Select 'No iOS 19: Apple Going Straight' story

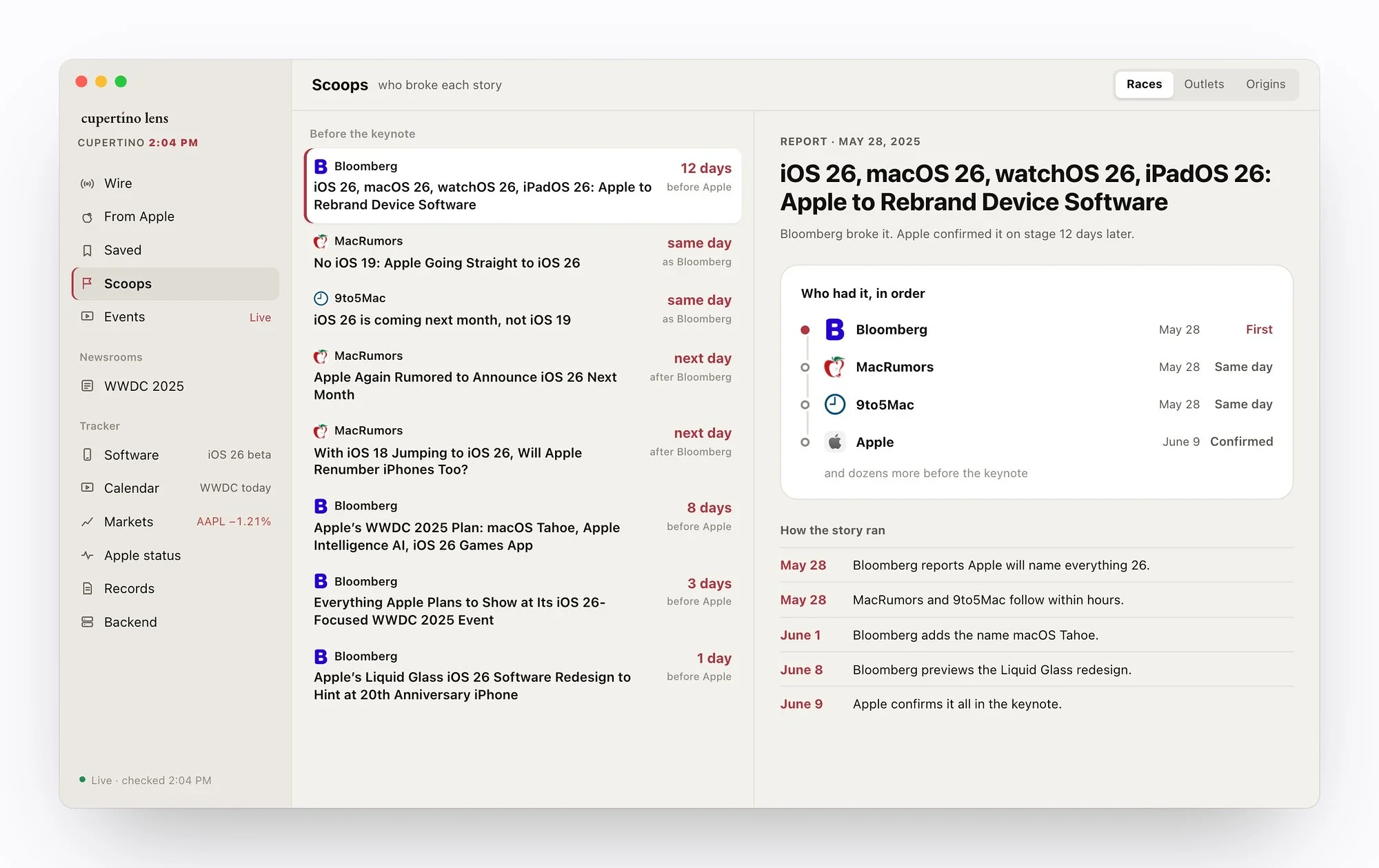coord(523,252)
